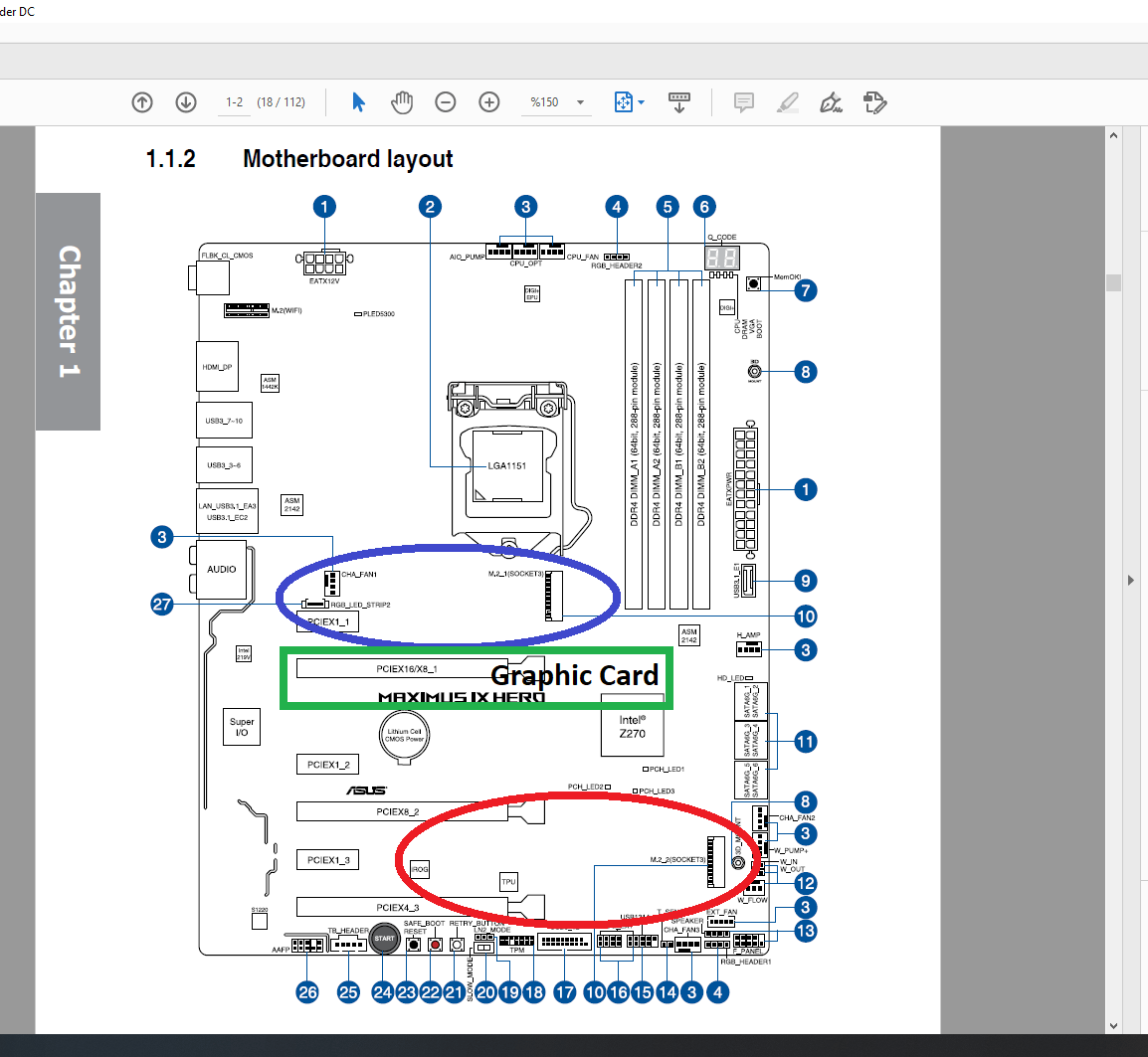
Task: Click the Intel Z270 chipset box
Action: [633, 727]
